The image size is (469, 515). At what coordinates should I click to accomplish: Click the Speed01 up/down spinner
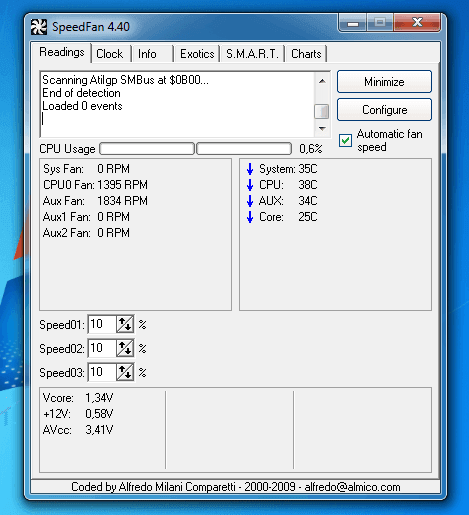click(125, 324)
